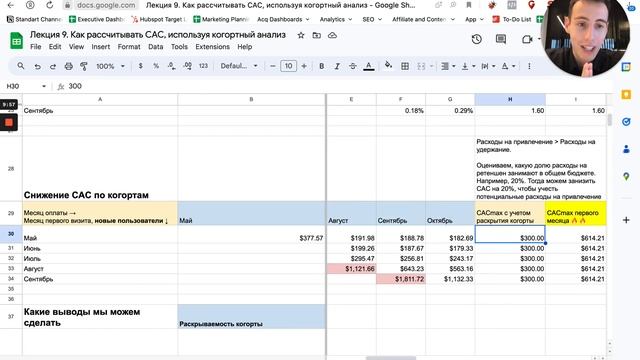Viewport: 640px width, 360px height.
Task: Open Marketing Planning bookmark
Action: (221, 19)
